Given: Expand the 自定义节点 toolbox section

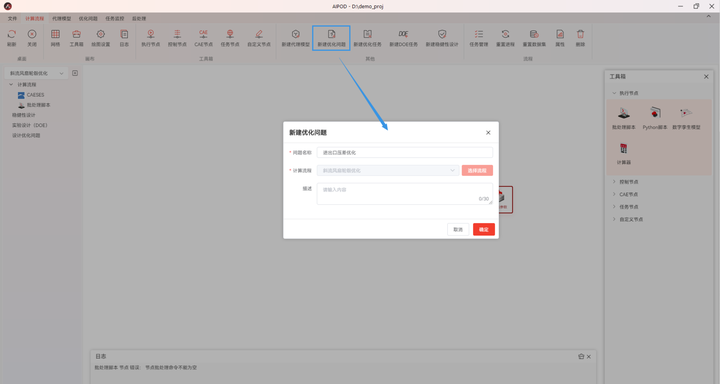Looking at the screenshot, I should pyautogui.click(x=614, y=220).
